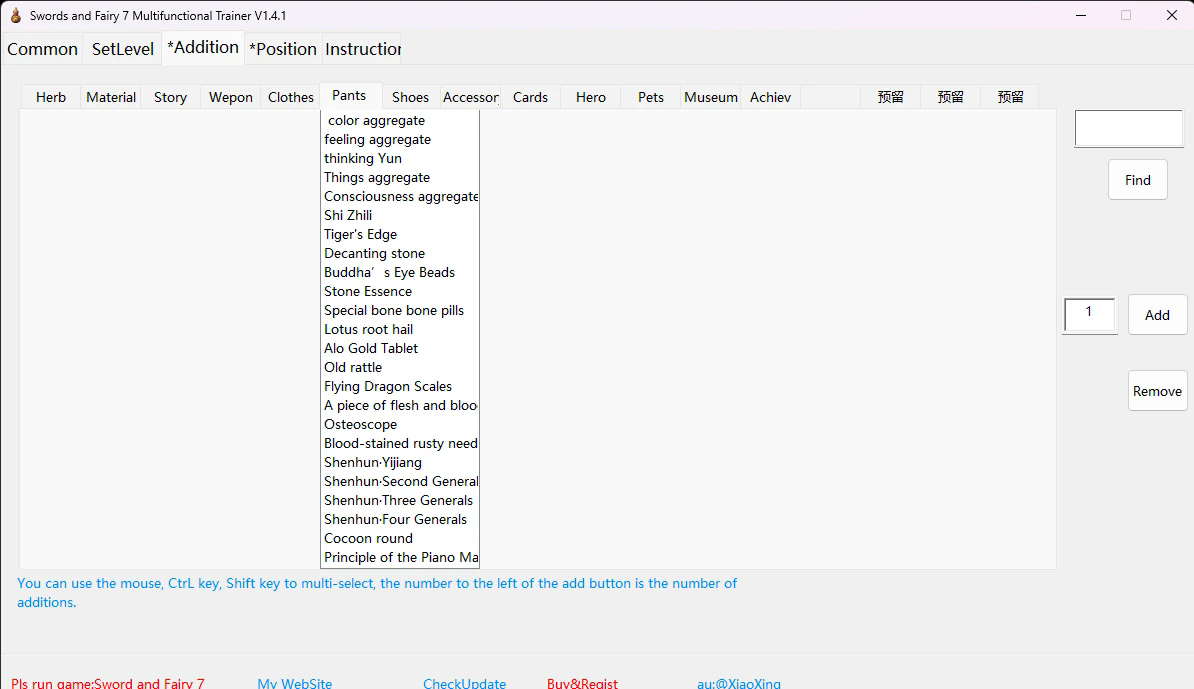Select the *Addition tab
The image size is (1194, 689).
[203, 47]
